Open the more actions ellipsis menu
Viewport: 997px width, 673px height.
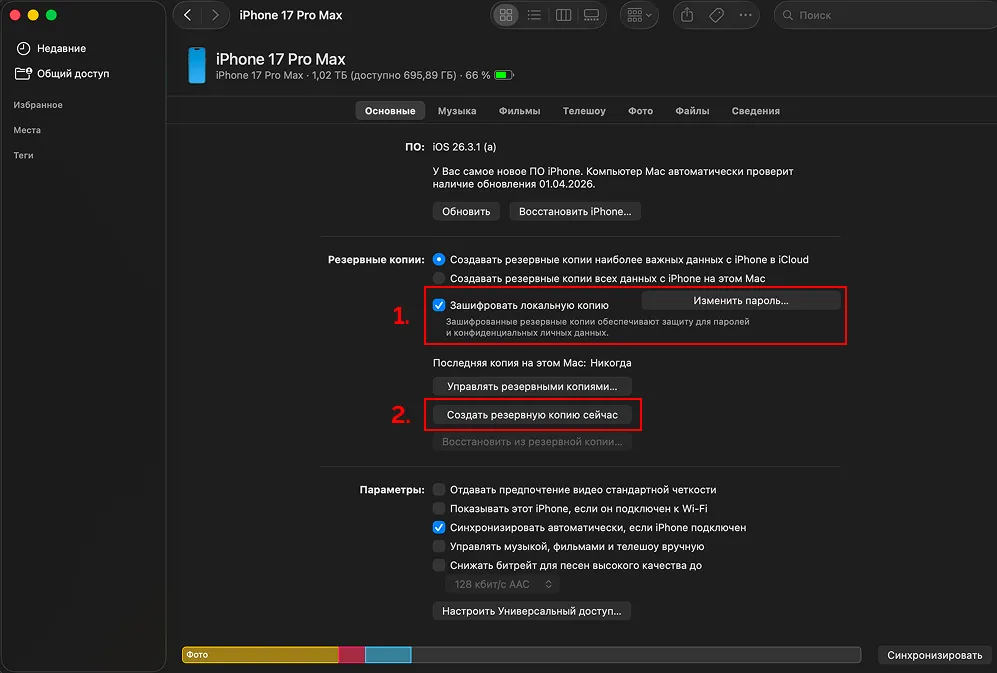click(745, 15)
